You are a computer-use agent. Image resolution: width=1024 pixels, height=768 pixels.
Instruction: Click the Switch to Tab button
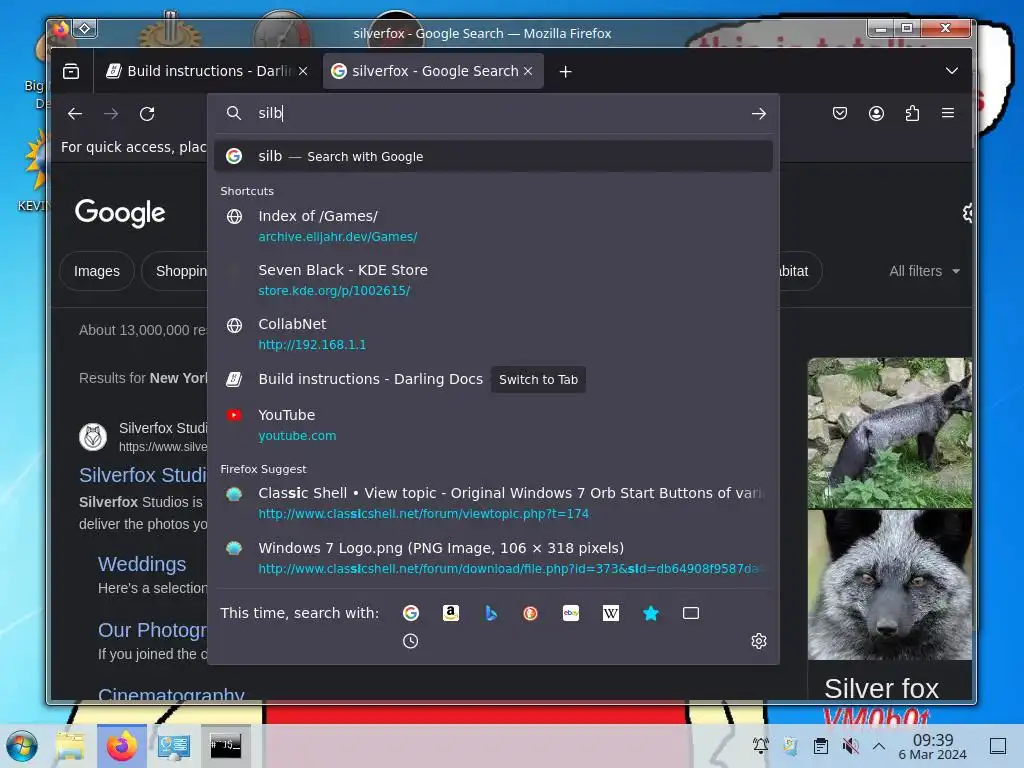point(538,380)
